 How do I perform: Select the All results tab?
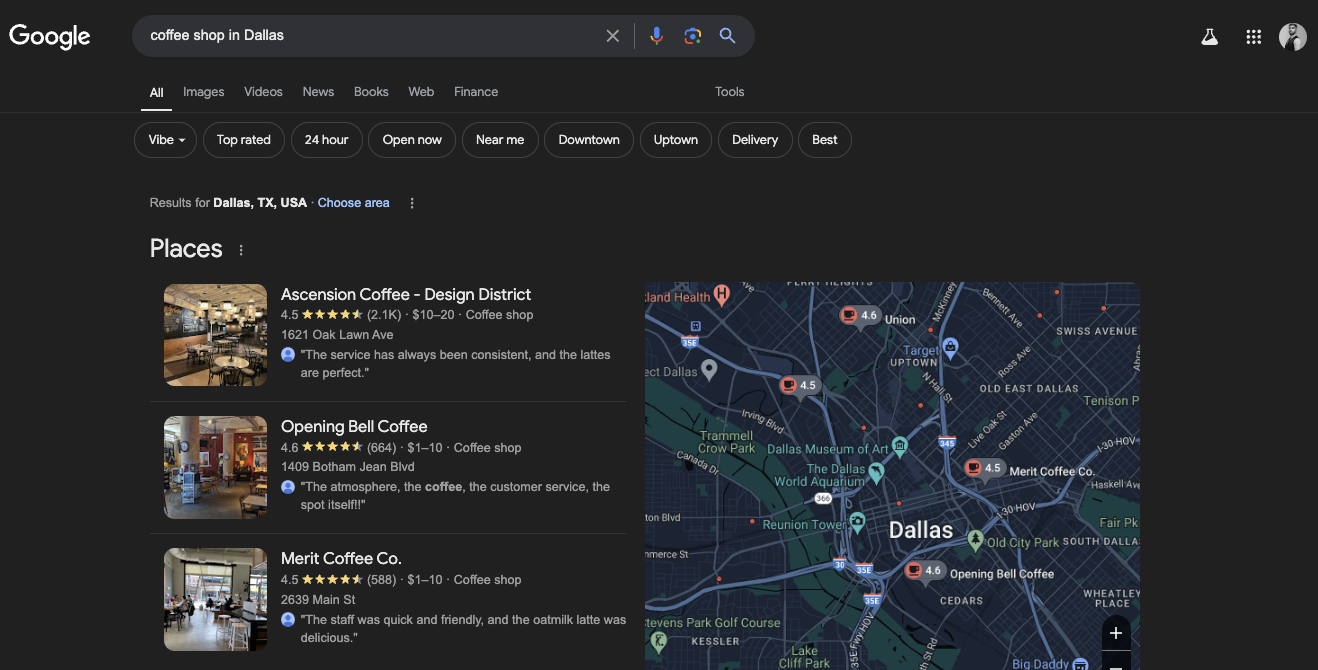tap(156, 93)
